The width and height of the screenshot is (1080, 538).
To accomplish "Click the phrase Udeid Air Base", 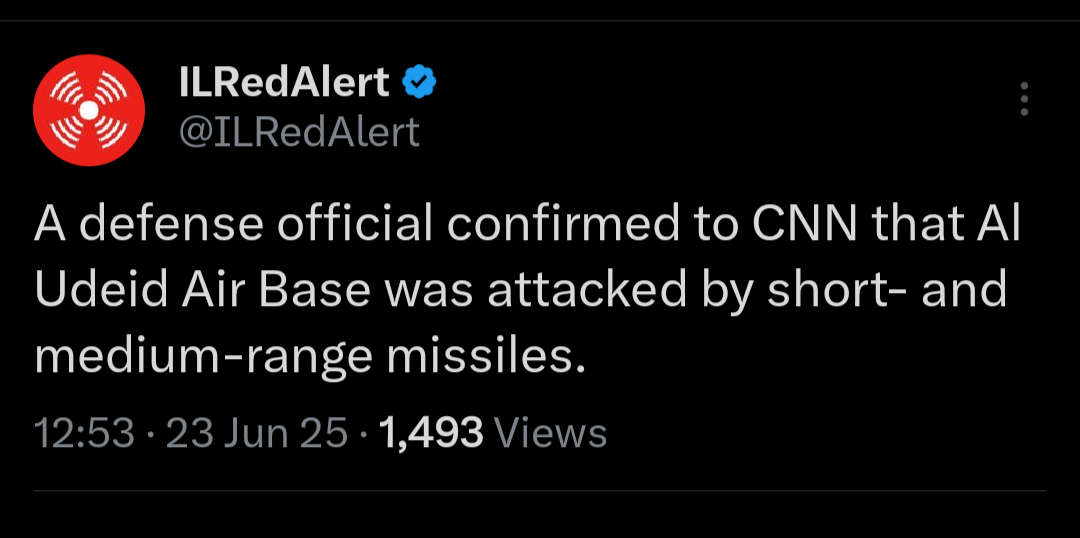I will click(203, 290).
